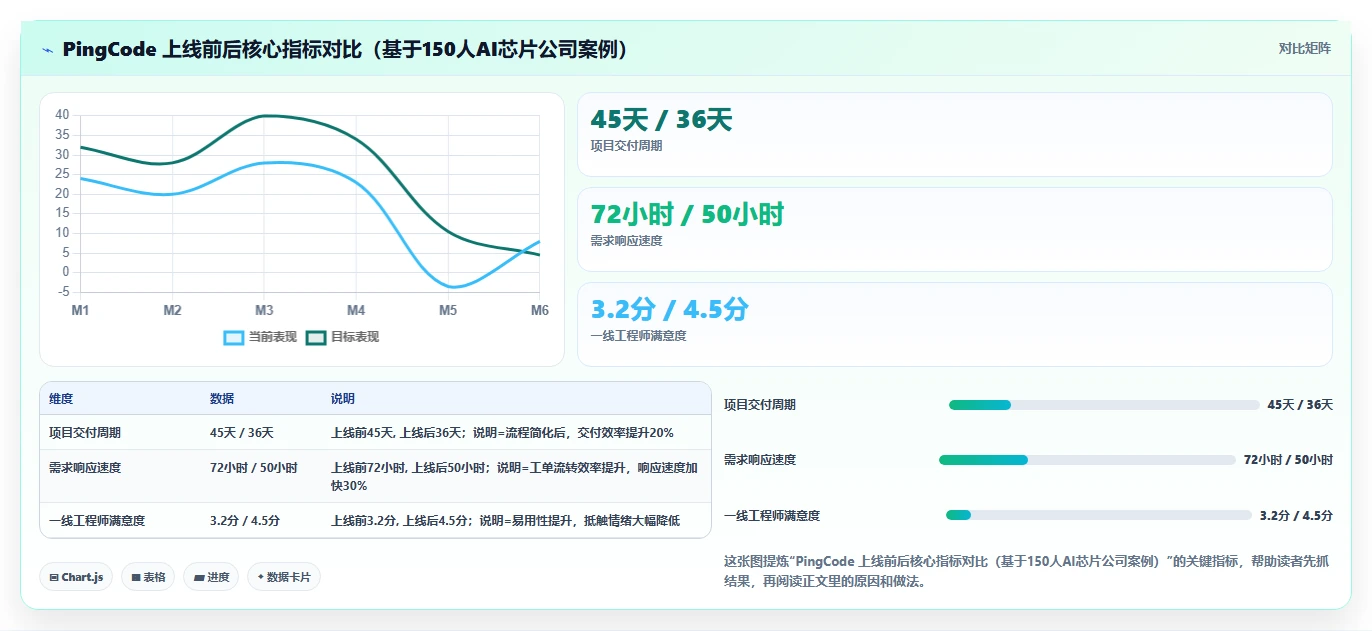
Task: Click description text about 交付效率提升20%
Action: click(502, 433)
